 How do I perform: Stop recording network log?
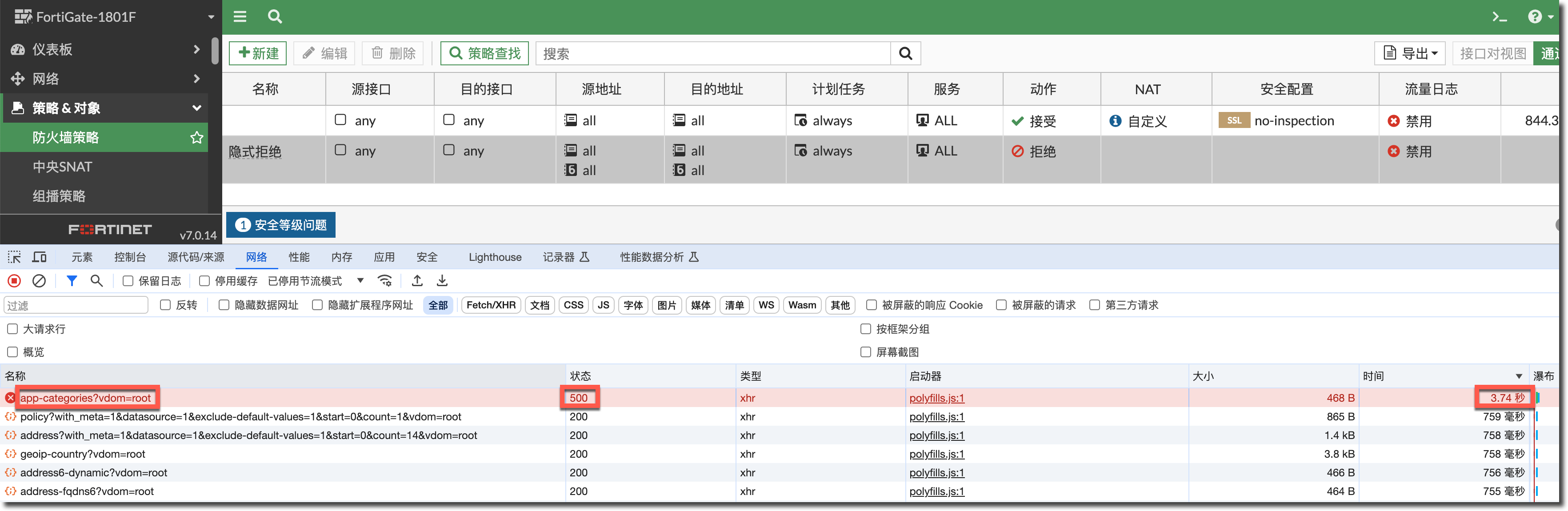14,280
